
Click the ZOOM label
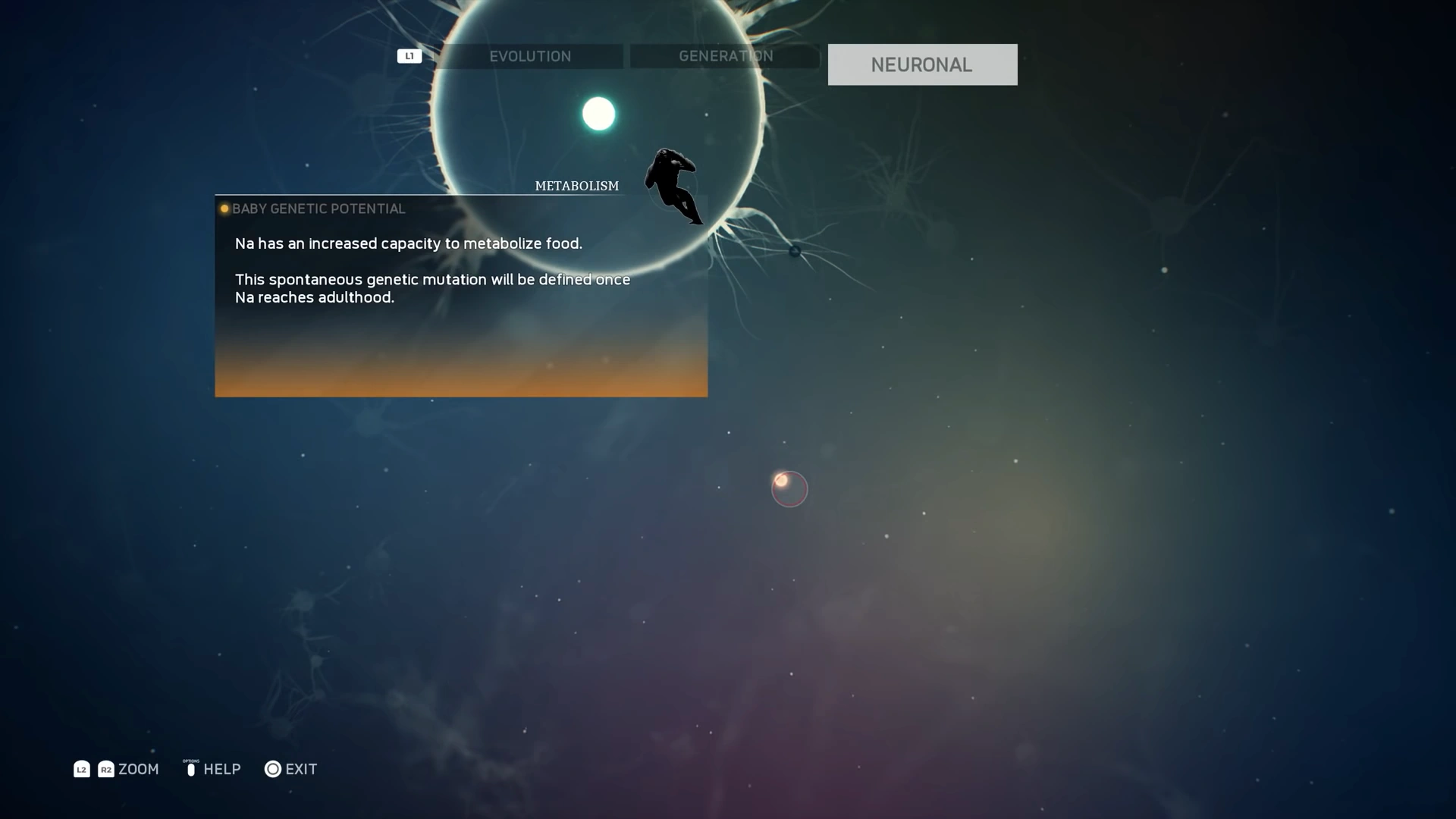[x=139, y=769]
